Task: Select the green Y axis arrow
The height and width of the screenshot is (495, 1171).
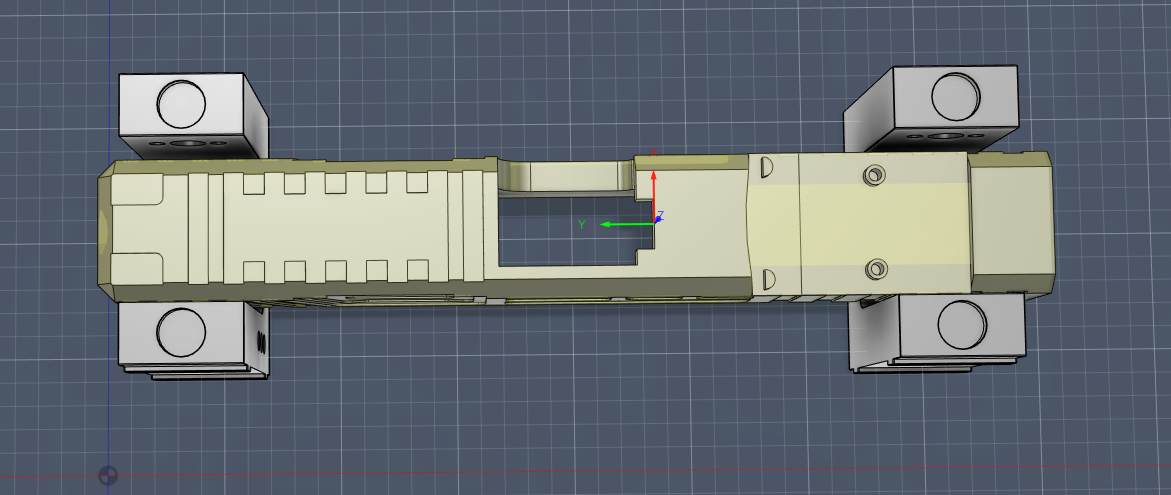Action: tap(622, 224)
